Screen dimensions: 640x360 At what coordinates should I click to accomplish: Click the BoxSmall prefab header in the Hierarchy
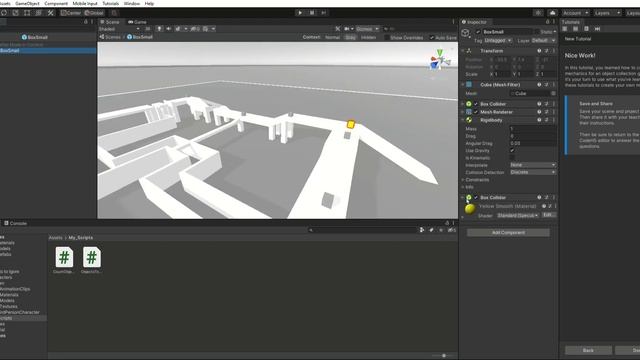point(35,37)
